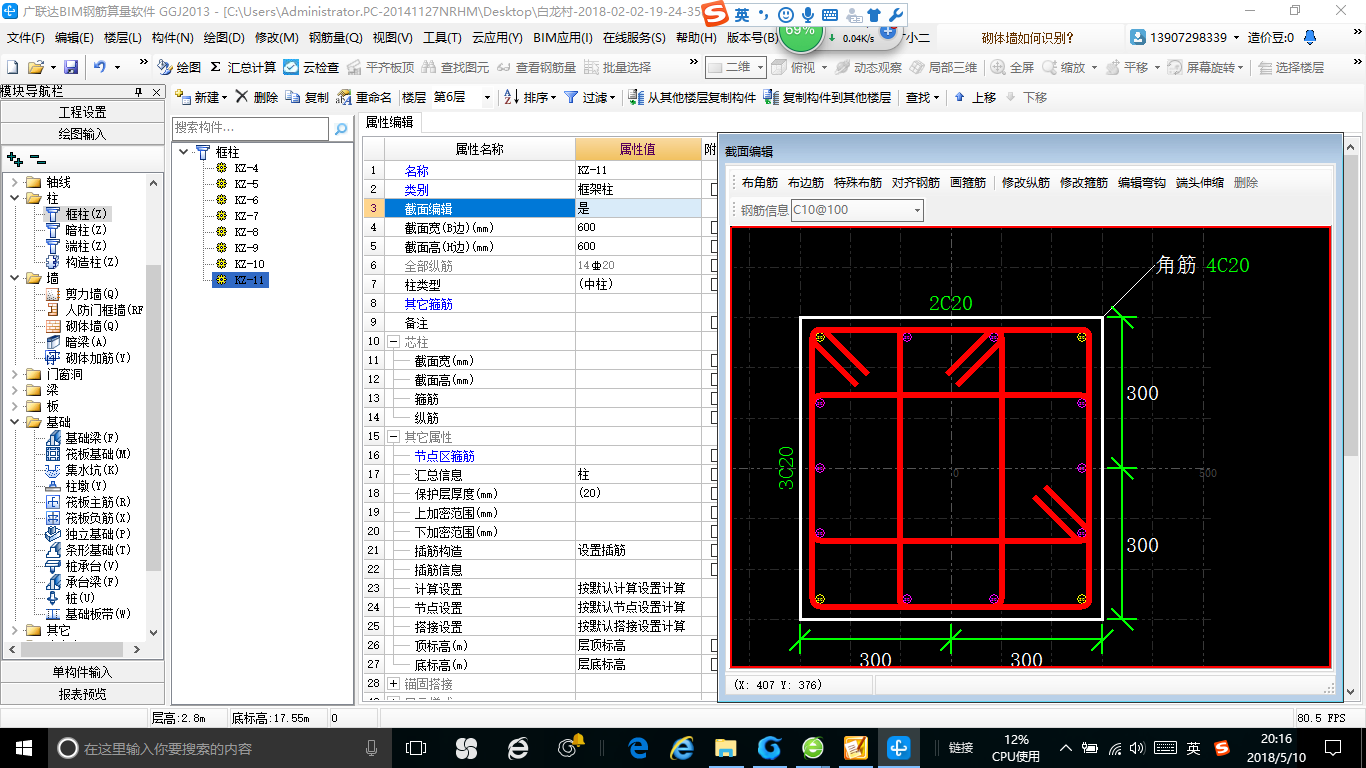Open 报表预览 section

click(x=82, y=693)
